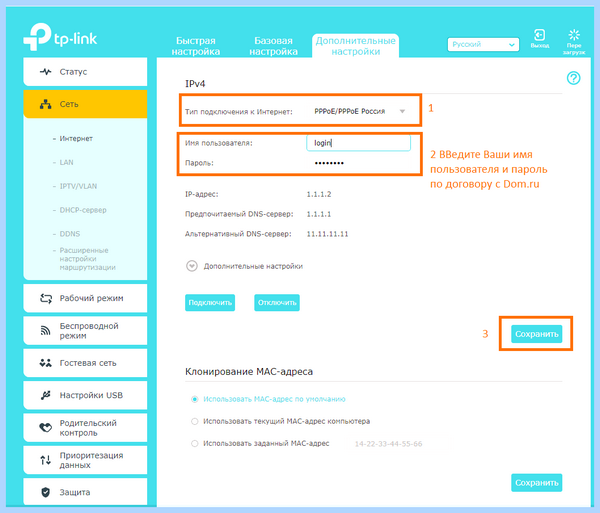
Task: Click the Настройки USB plug icon
Action: click(x=46, y=395)
